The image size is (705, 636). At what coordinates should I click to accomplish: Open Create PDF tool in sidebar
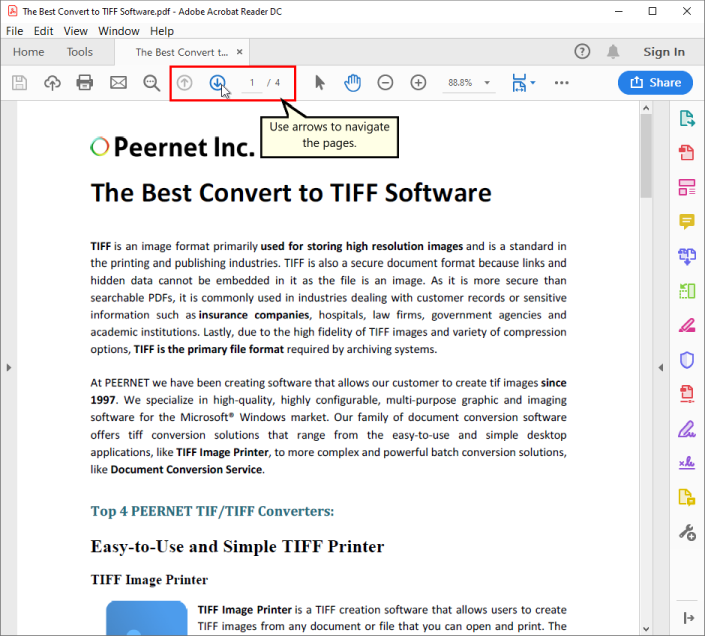(687, 153)
